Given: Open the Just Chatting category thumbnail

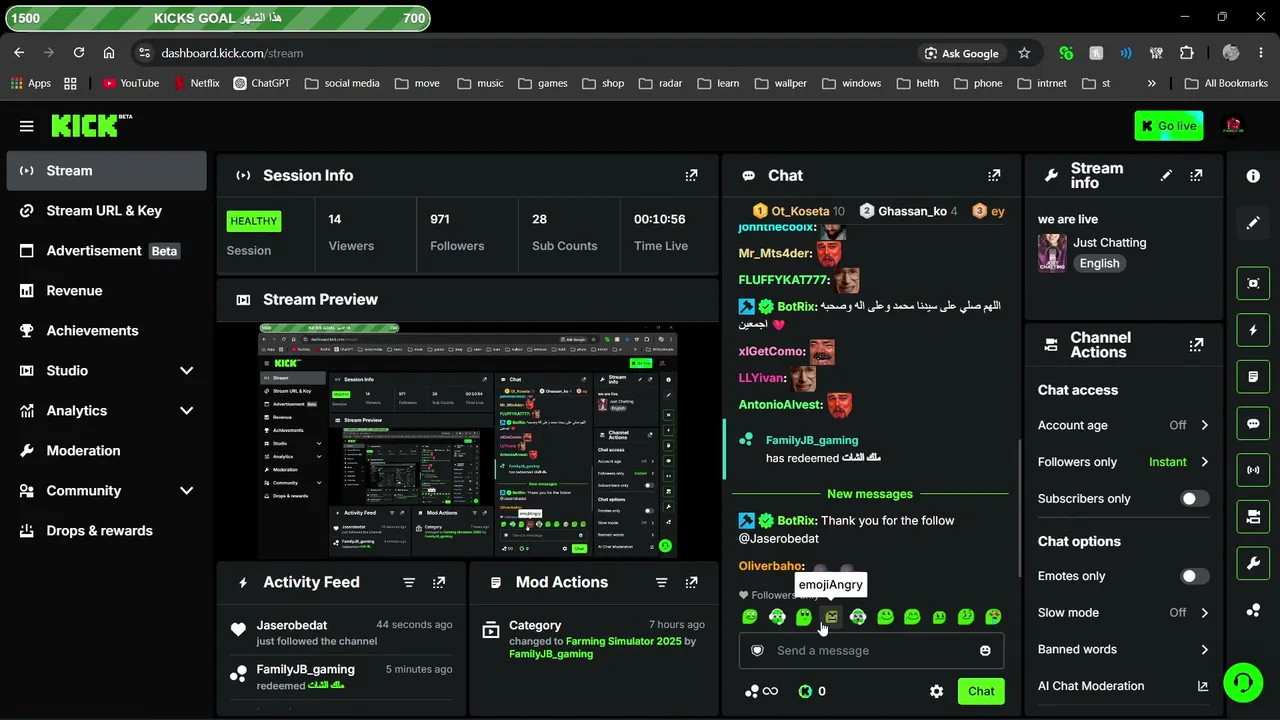Looking at the screenshot, I should pyautogui.click(x=1052, y=253).
